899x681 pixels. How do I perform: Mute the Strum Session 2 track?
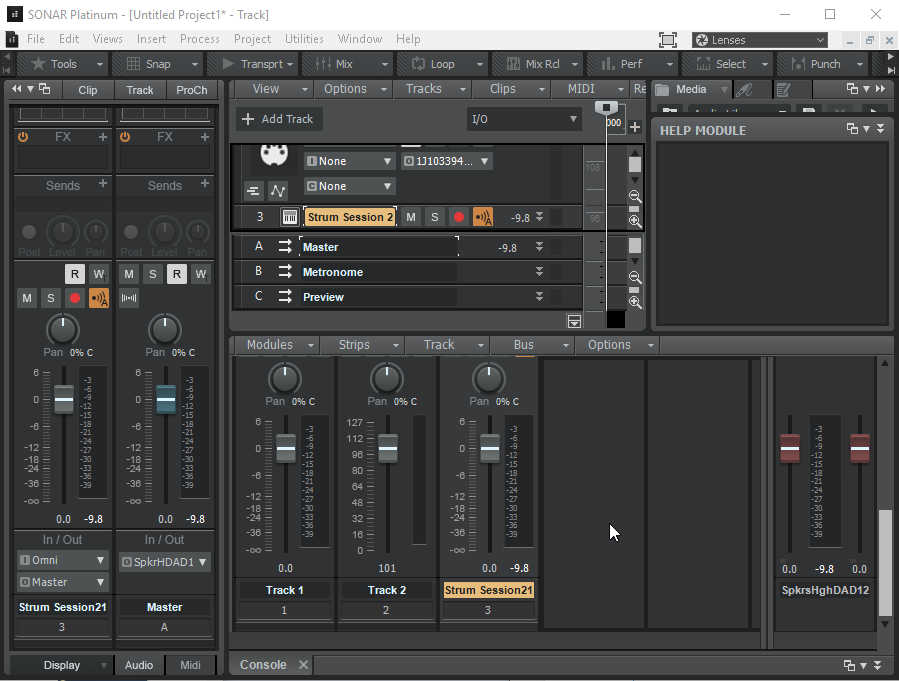[x=411, y=217]
